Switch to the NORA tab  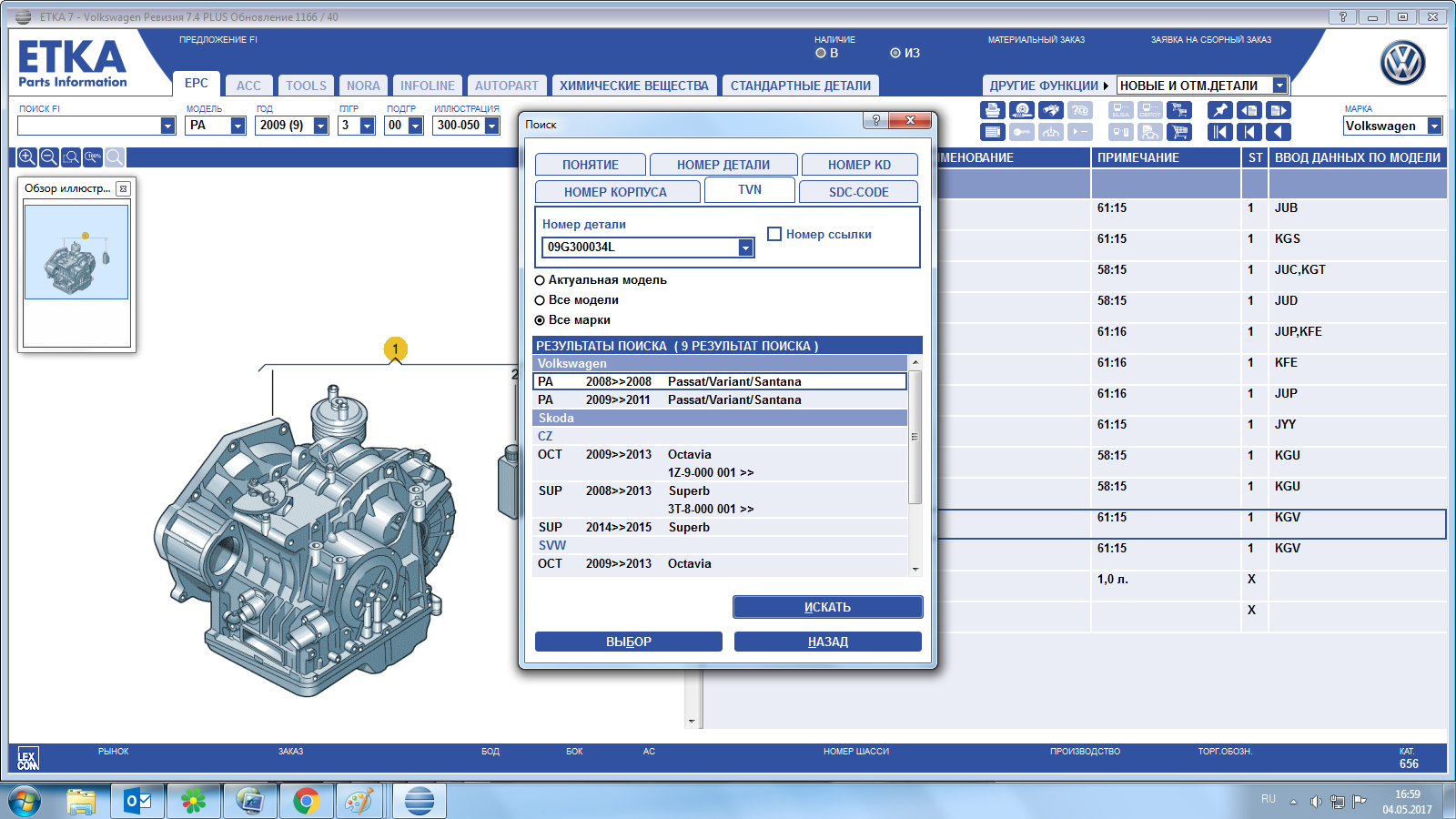pyautogui.click(x=363, y=86)
